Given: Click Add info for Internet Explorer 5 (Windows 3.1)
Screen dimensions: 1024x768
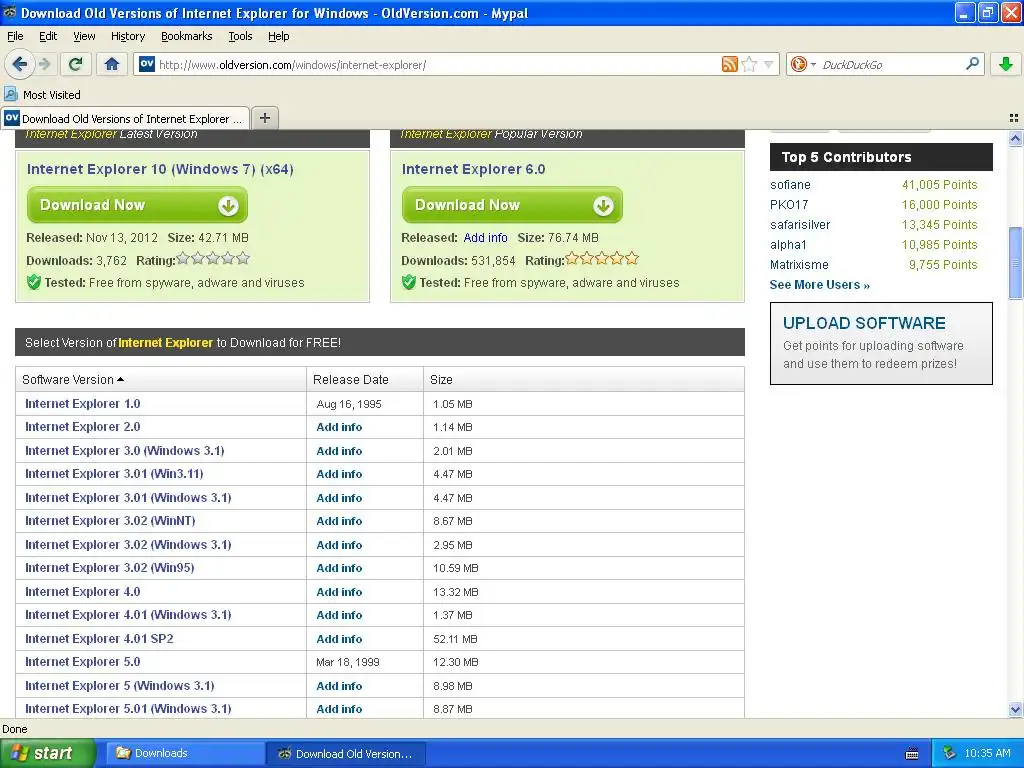Looking at the screenshot, I should (x=339, y=686).
